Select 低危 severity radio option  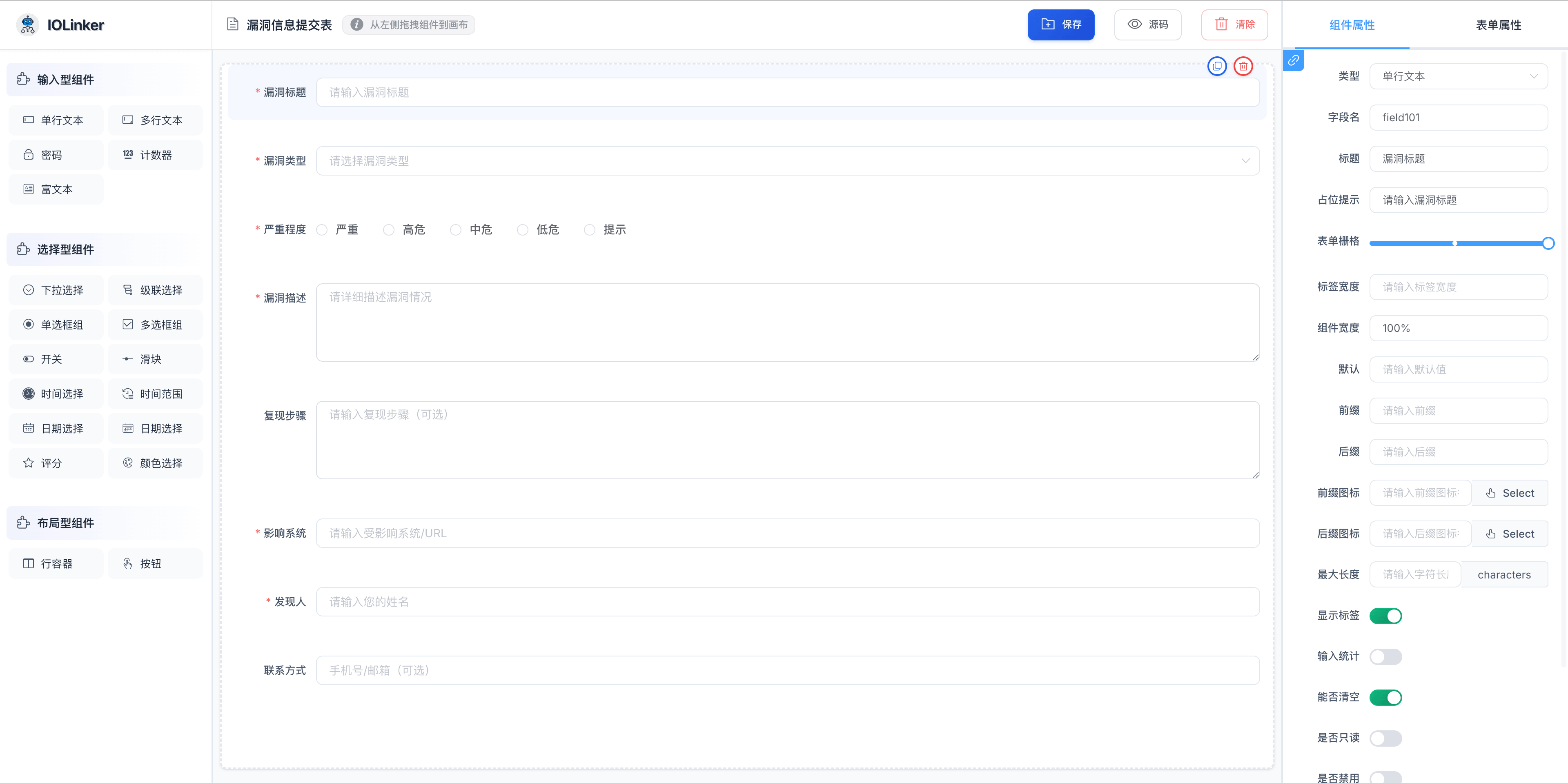click(539, 229)
